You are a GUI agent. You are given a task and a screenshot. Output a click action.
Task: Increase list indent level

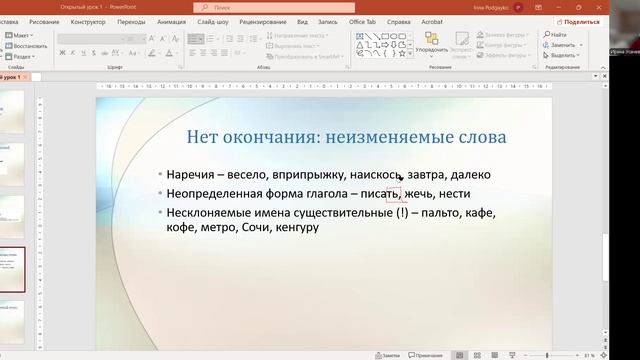pos(240,39)
